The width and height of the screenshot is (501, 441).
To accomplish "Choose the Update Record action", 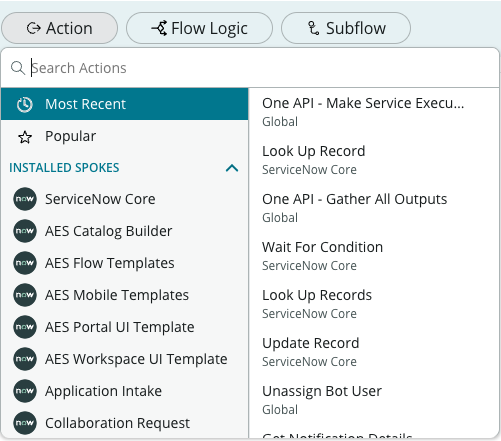I will tap(374, 352).
